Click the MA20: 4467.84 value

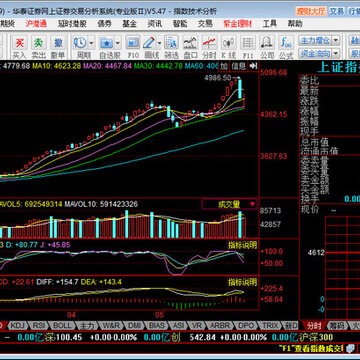[107, 66]
